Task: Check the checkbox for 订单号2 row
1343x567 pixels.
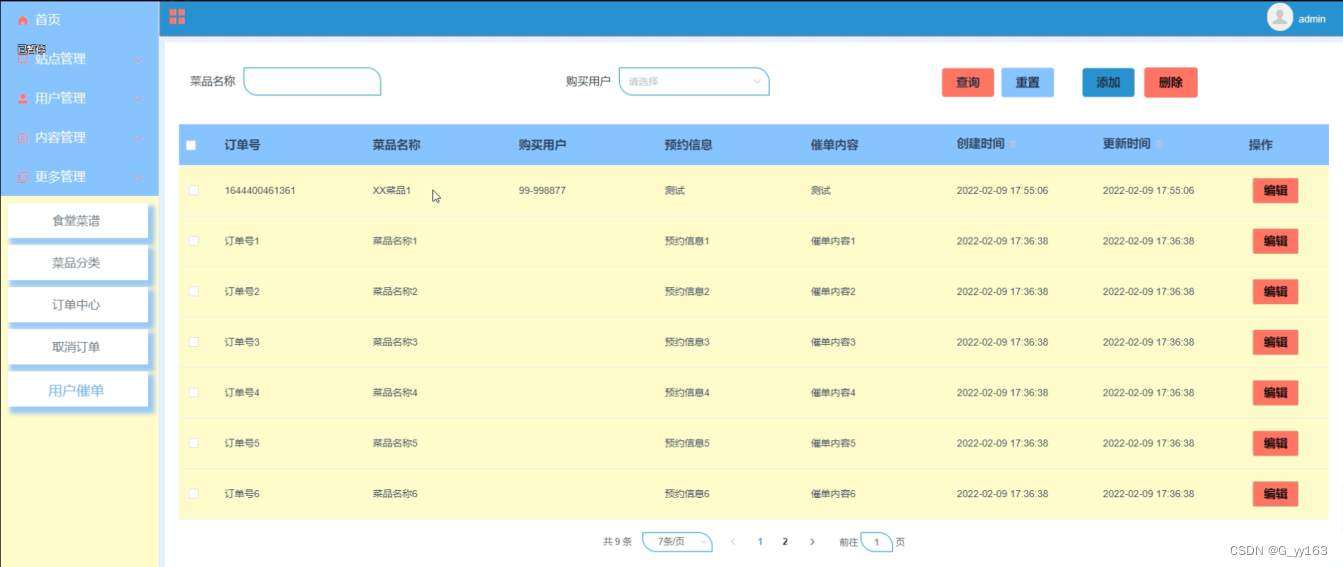Action: tap(194, 291)
